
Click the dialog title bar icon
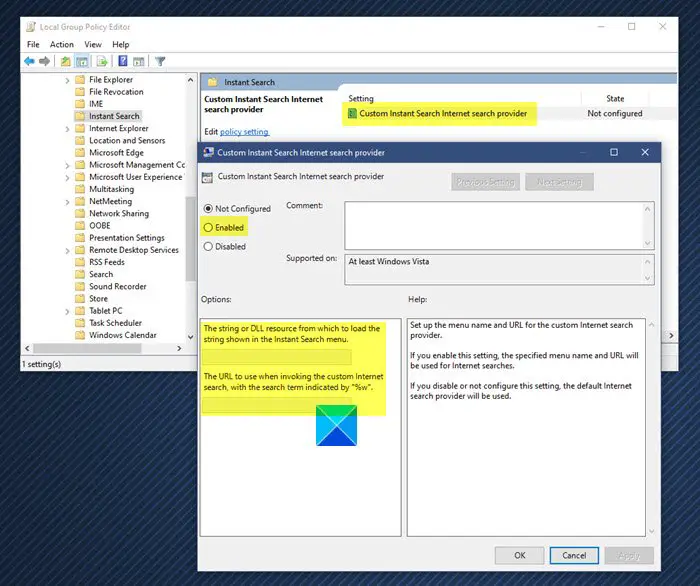pos(208,152)
